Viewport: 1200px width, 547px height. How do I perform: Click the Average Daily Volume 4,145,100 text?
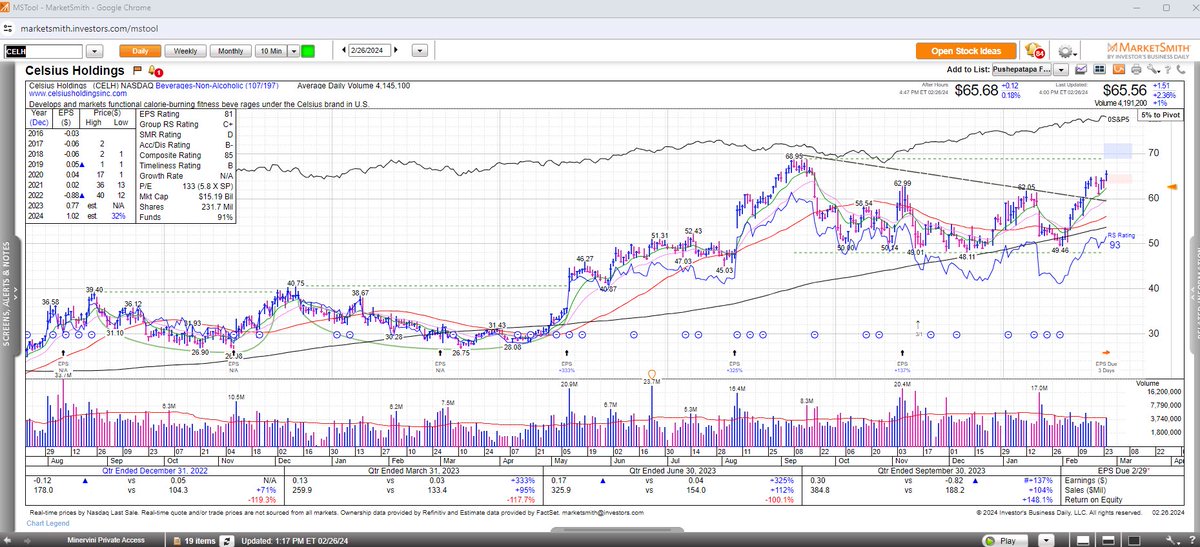[x=351, y=86]
